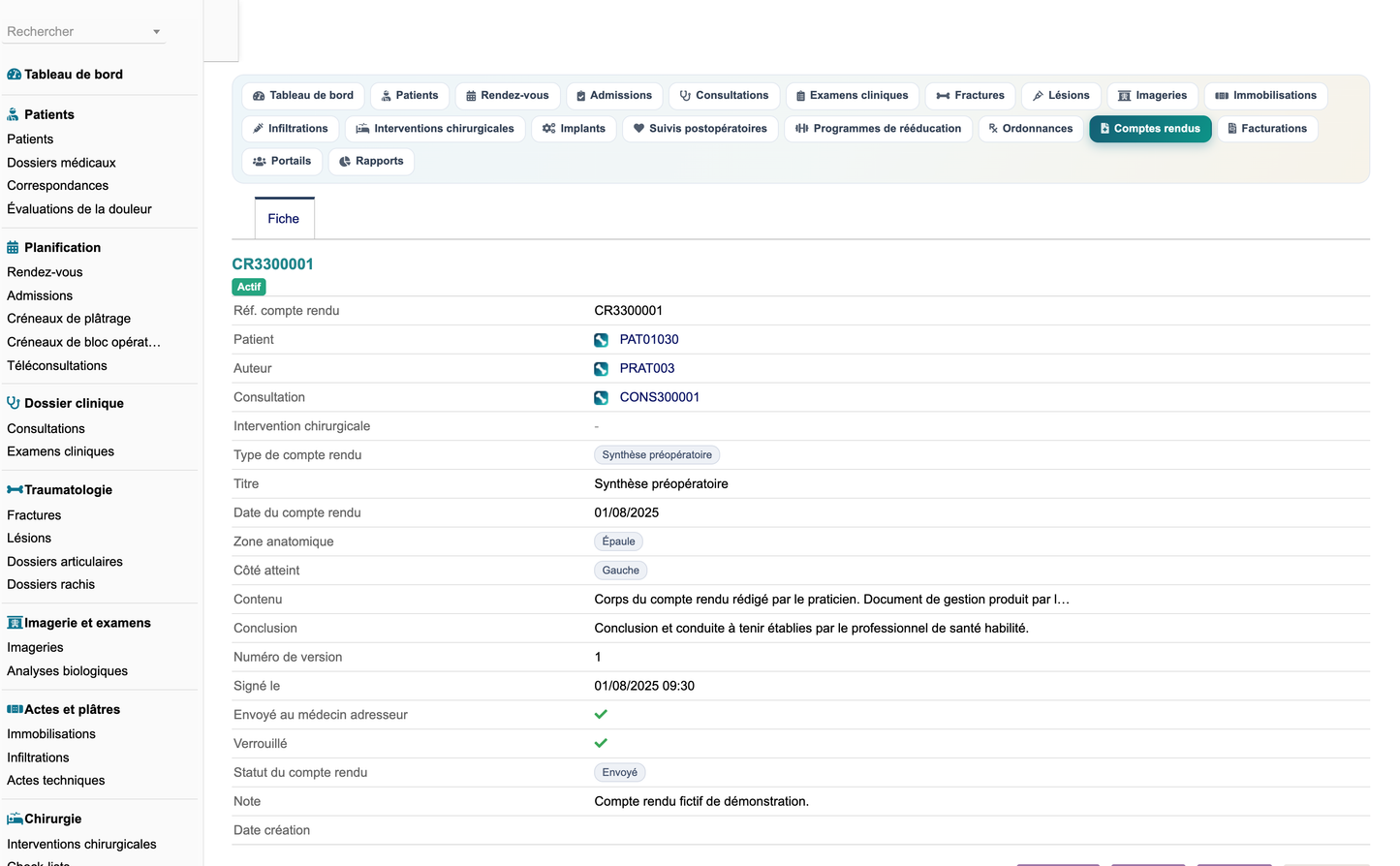This screenshot has width=1400, height=866.
Task: Click the icon beside PAT01030
Action: (x=601, y=340)
